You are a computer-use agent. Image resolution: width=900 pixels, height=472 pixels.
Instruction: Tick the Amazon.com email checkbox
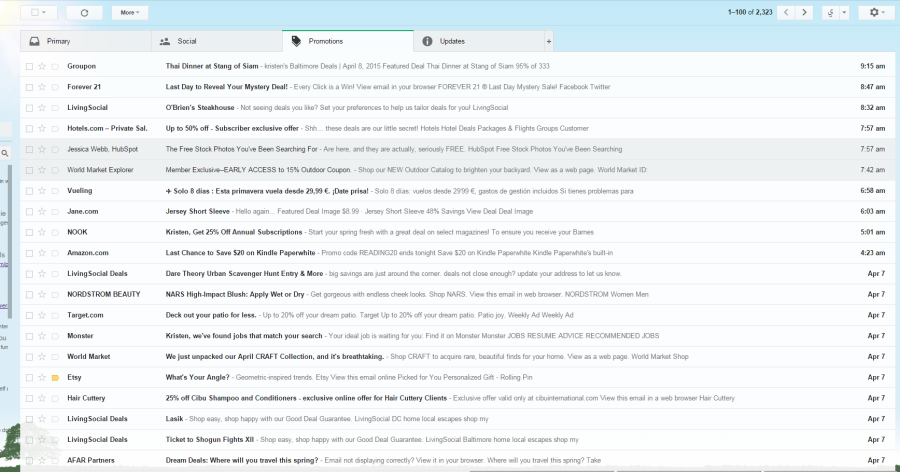click(29, 253)
